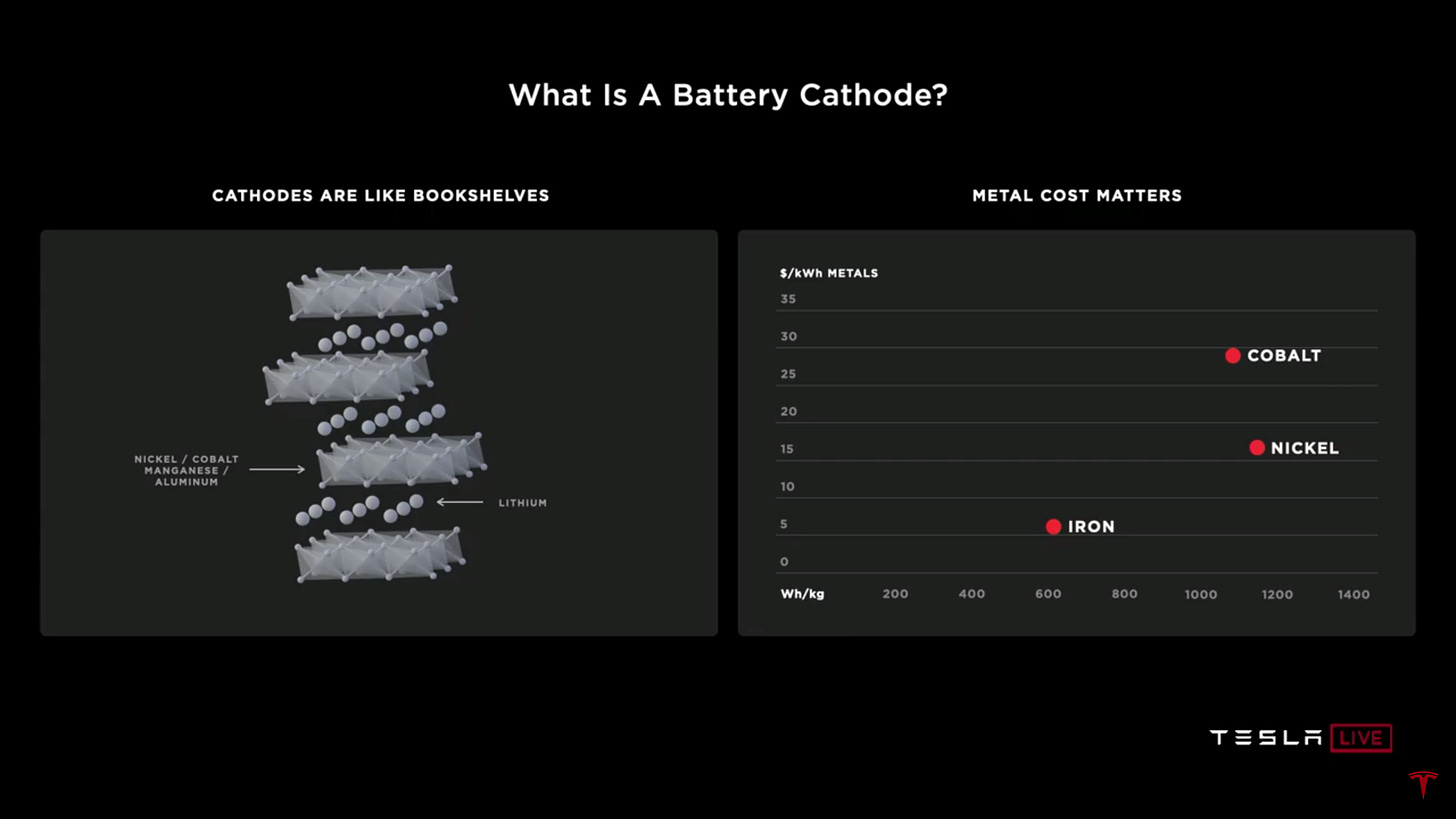Click the 'Wh/kg' axis label
This screenshot has width=1456, height=819.
802,594
